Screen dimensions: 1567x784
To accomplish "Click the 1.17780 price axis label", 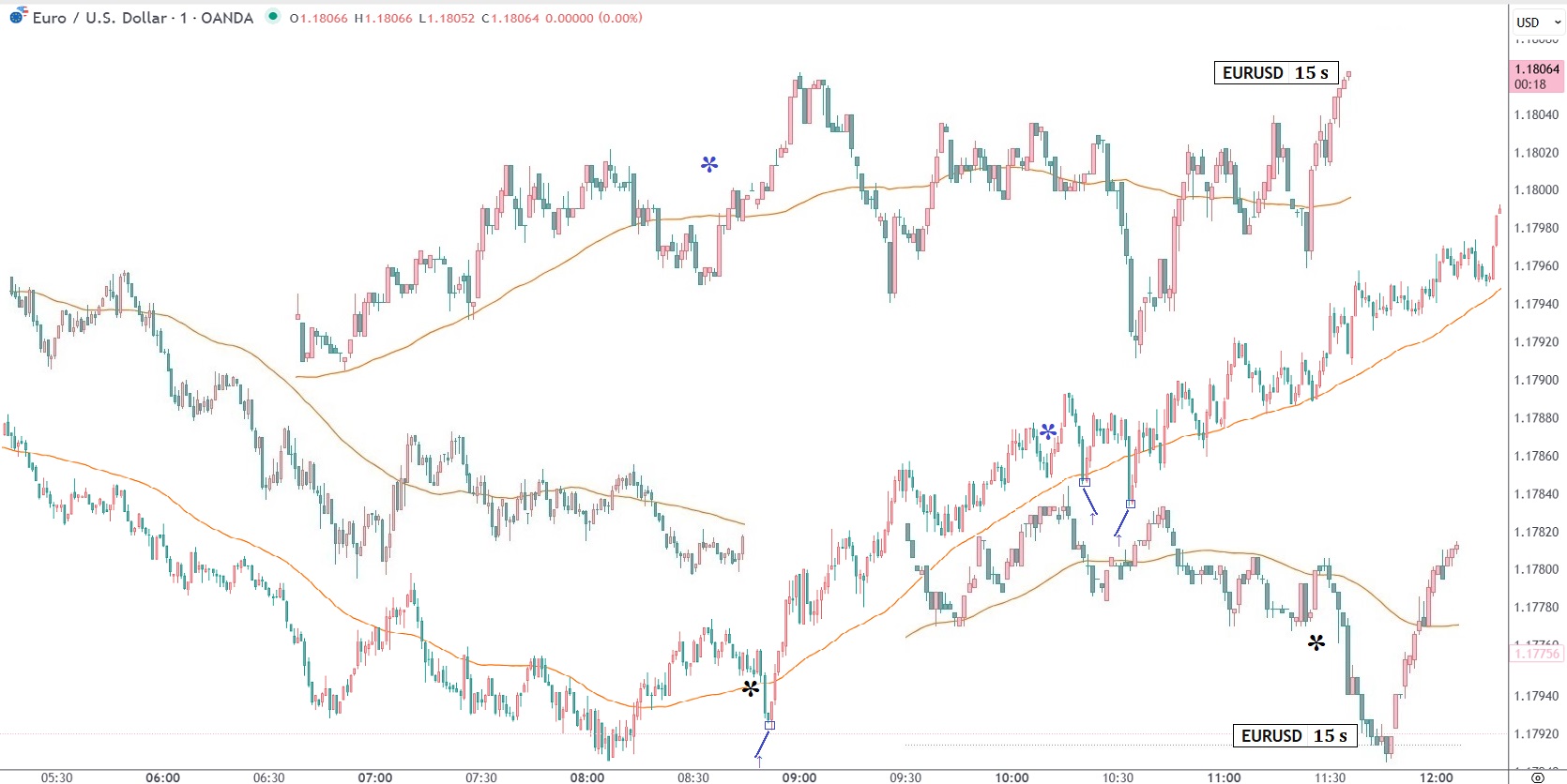I will [x=1536, y=607].
